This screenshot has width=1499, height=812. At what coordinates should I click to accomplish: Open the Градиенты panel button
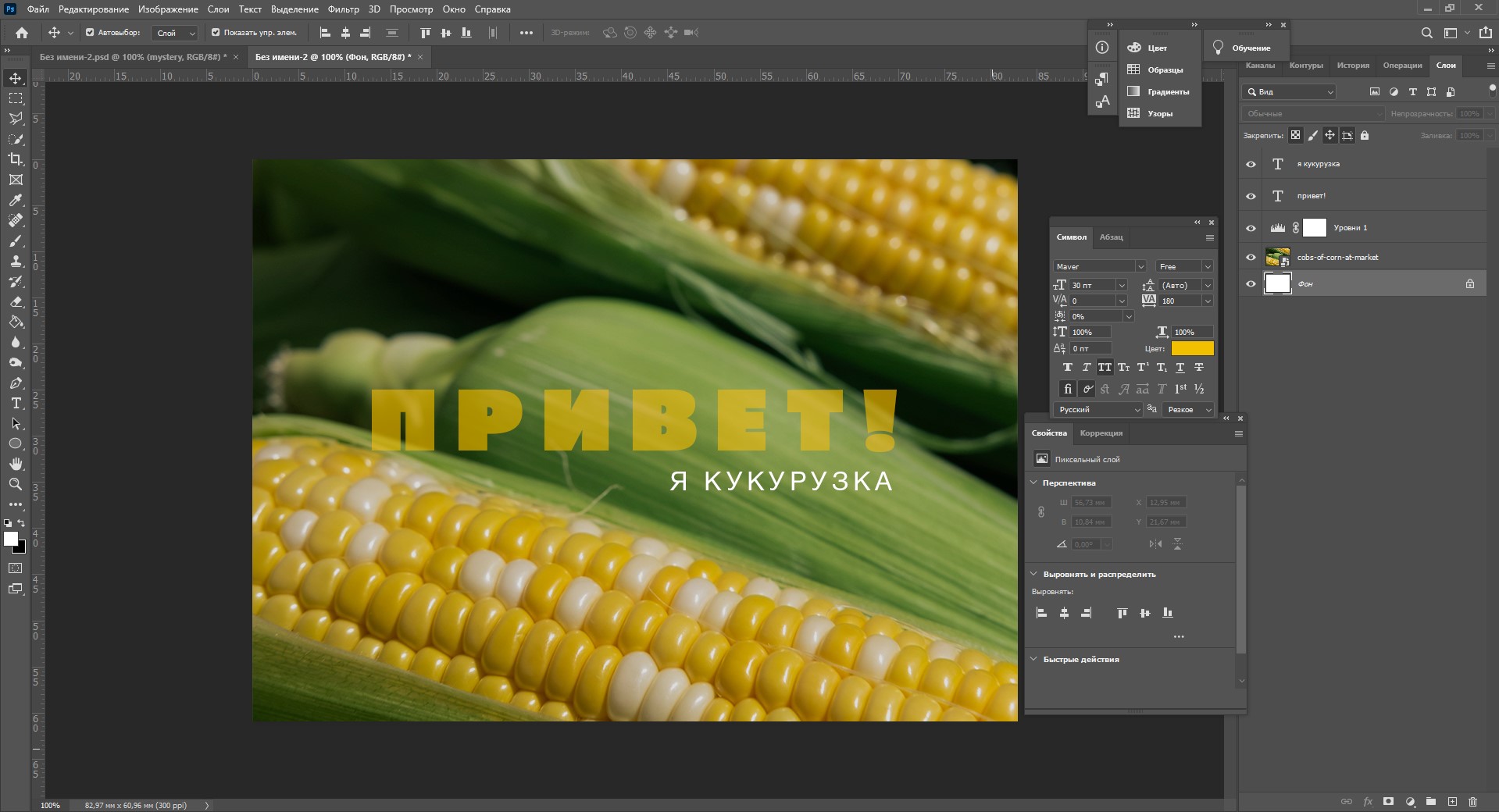[x=1159, y=92]
